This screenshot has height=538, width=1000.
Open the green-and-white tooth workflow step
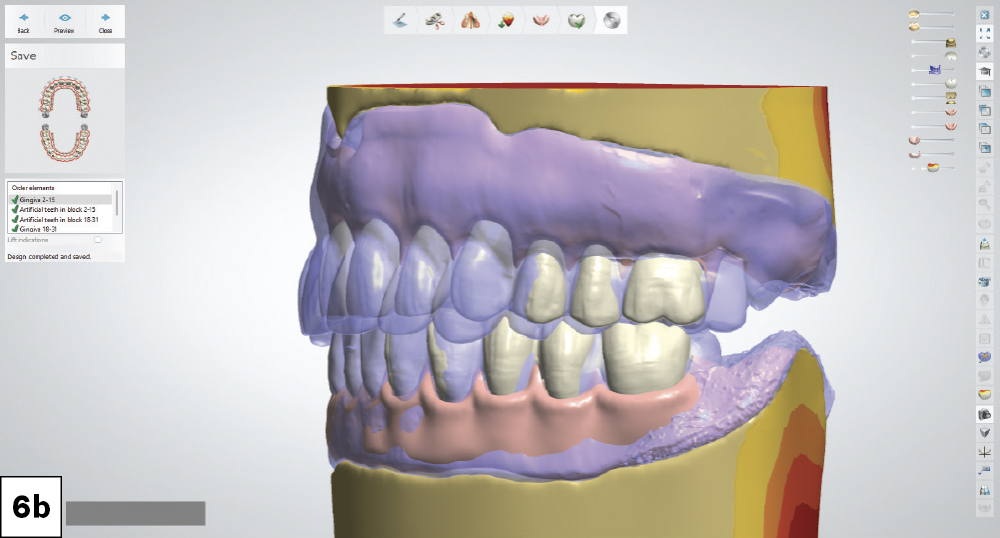pos(576,20)
